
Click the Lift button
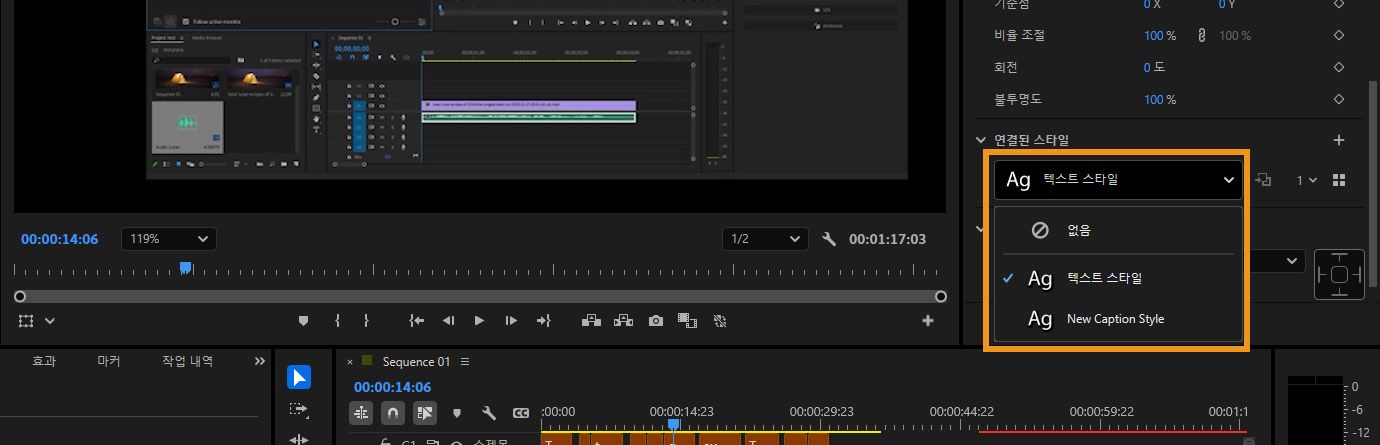click(x=591, y=321)
